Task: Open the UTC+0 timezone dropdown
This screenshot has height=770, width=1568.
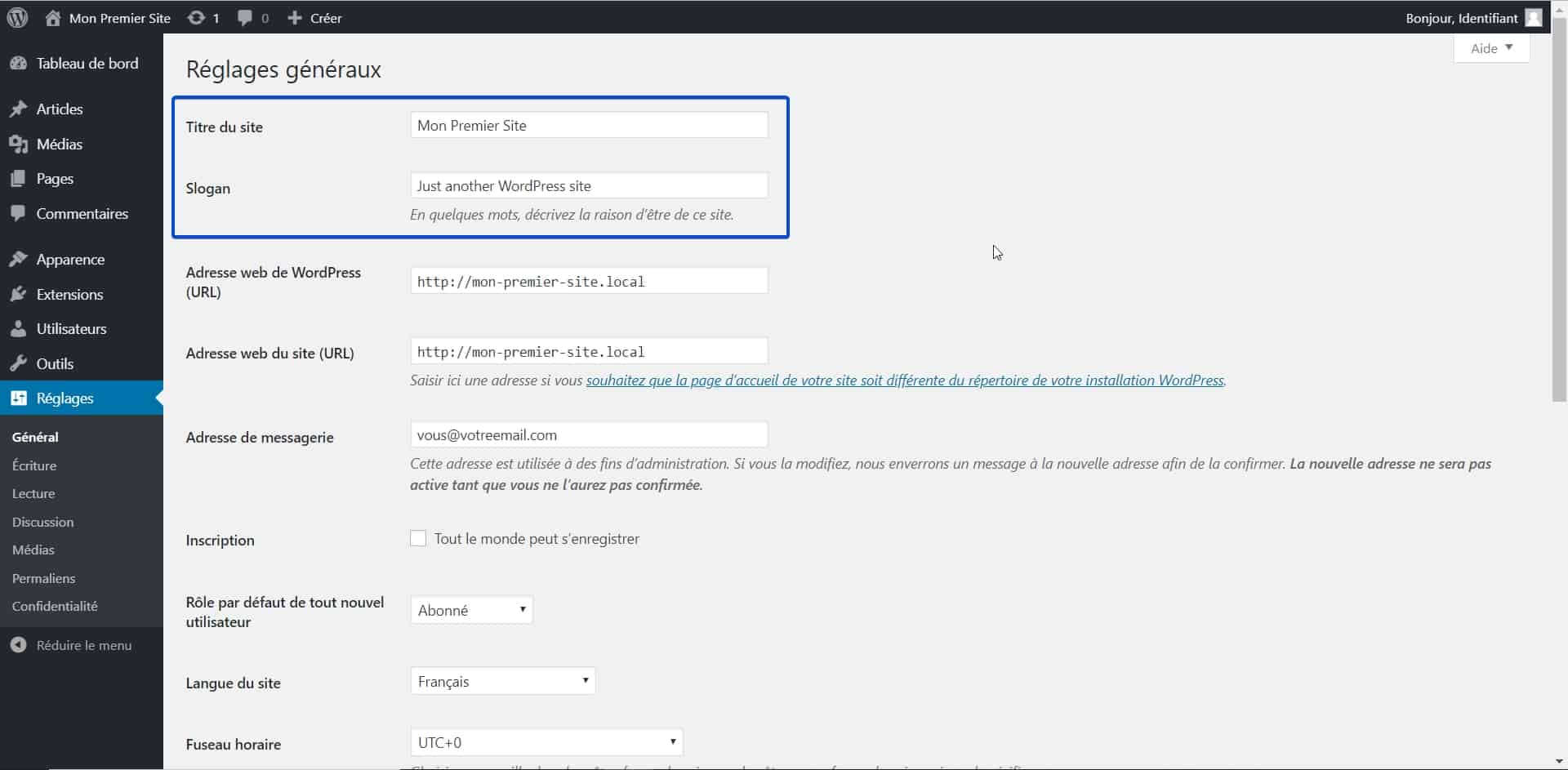Action: [x=546, y=742]
